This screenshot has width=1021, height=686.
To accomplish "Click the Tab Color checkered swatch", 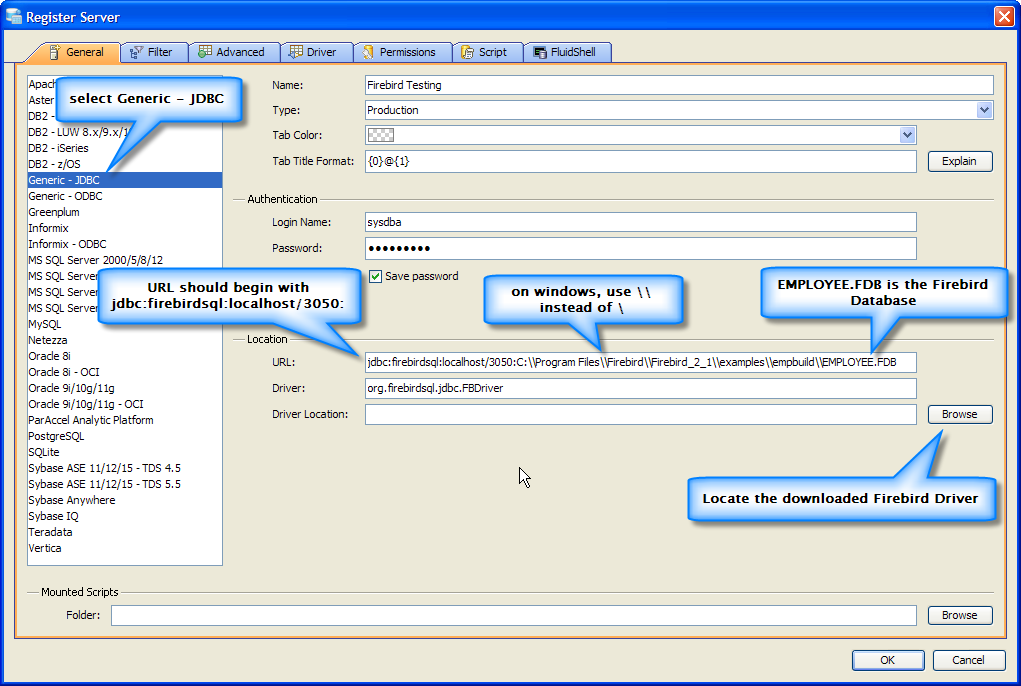I will 381,135.
